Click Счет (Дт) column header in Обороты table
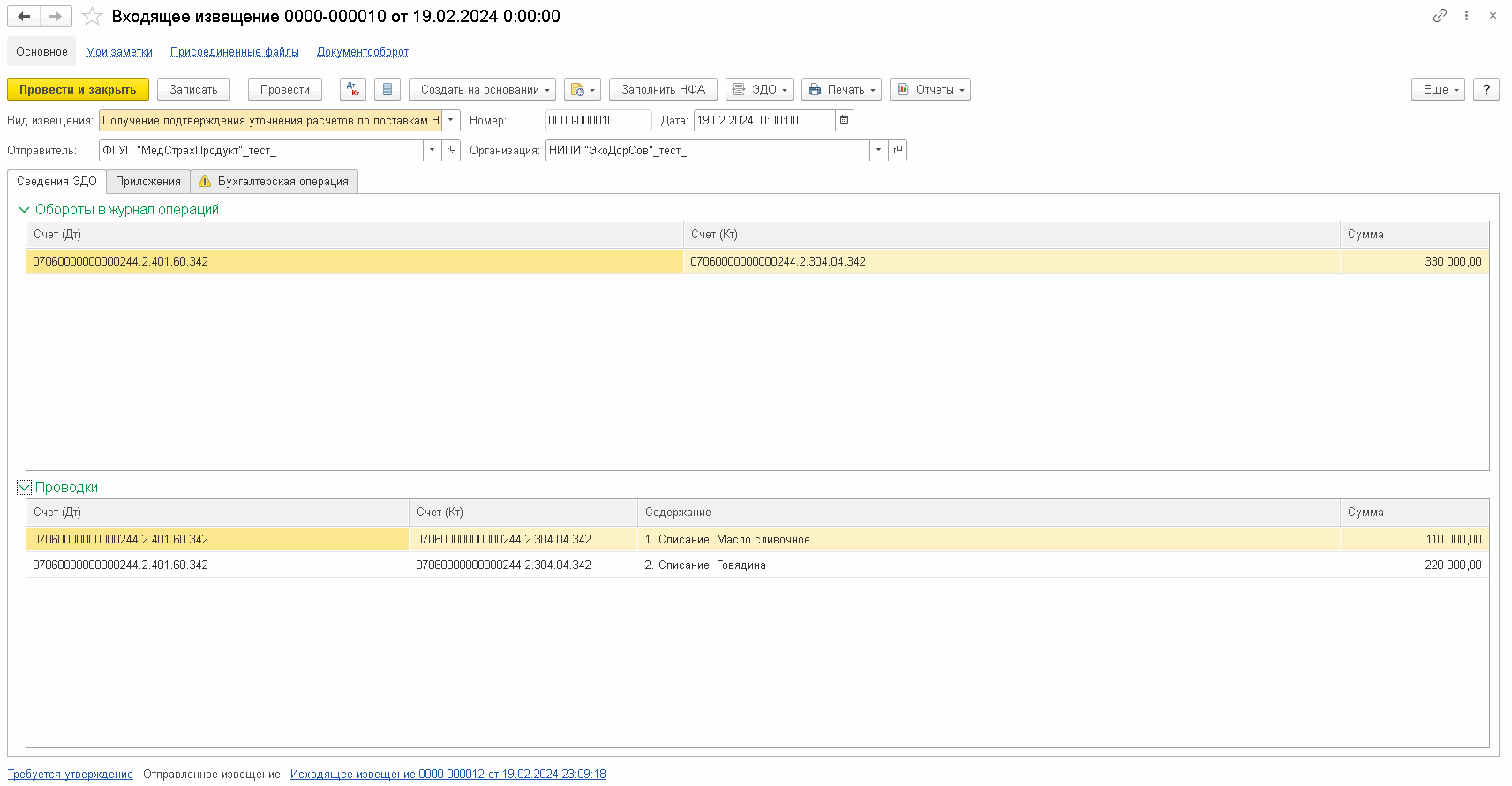The height and width of the screenshot is (786, 1512). pyautogui.click(x=355, y=235)
